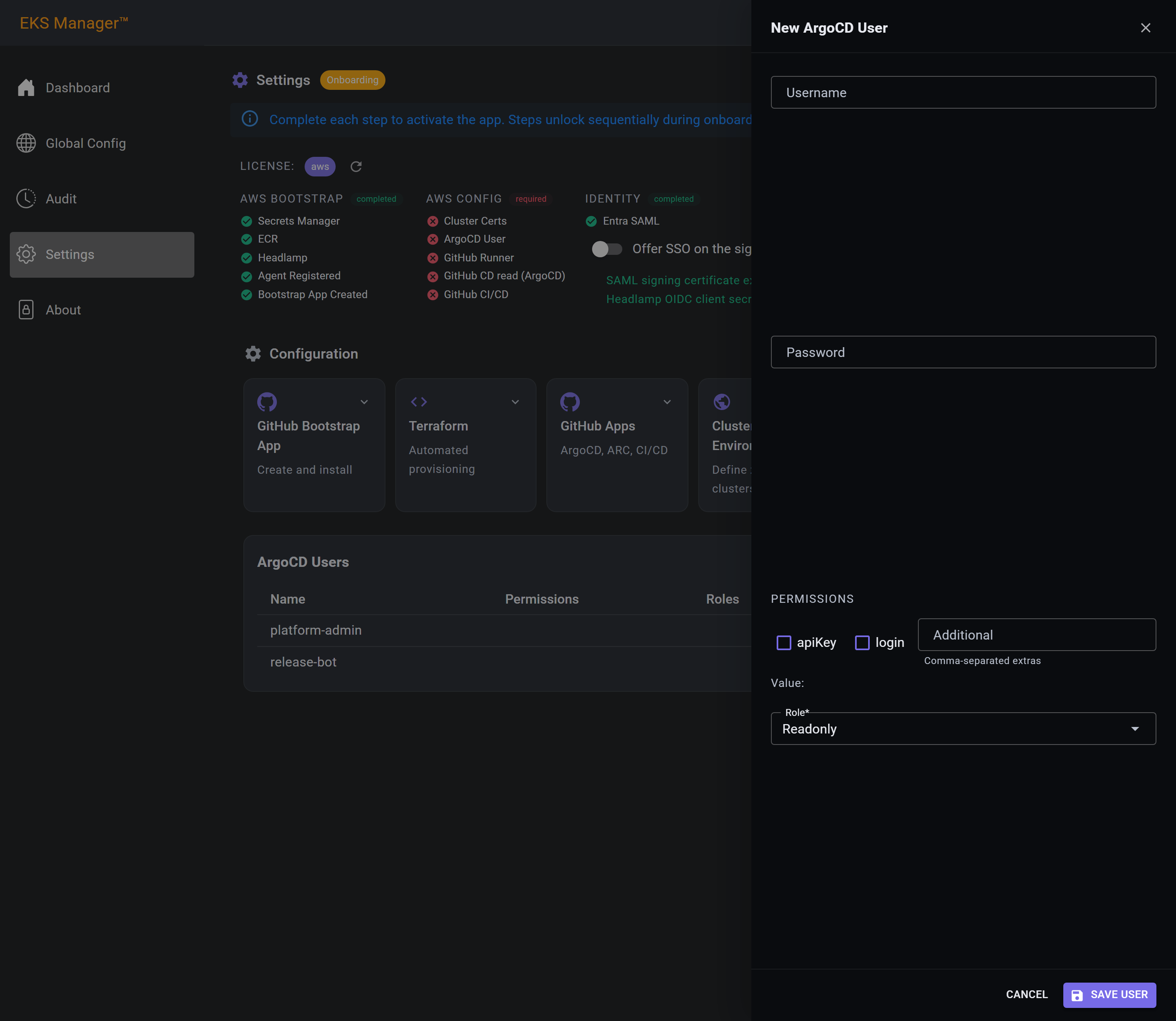The image size is (1176, 1021).
Task: Click the Save User button
Action: click(1109, 995)
